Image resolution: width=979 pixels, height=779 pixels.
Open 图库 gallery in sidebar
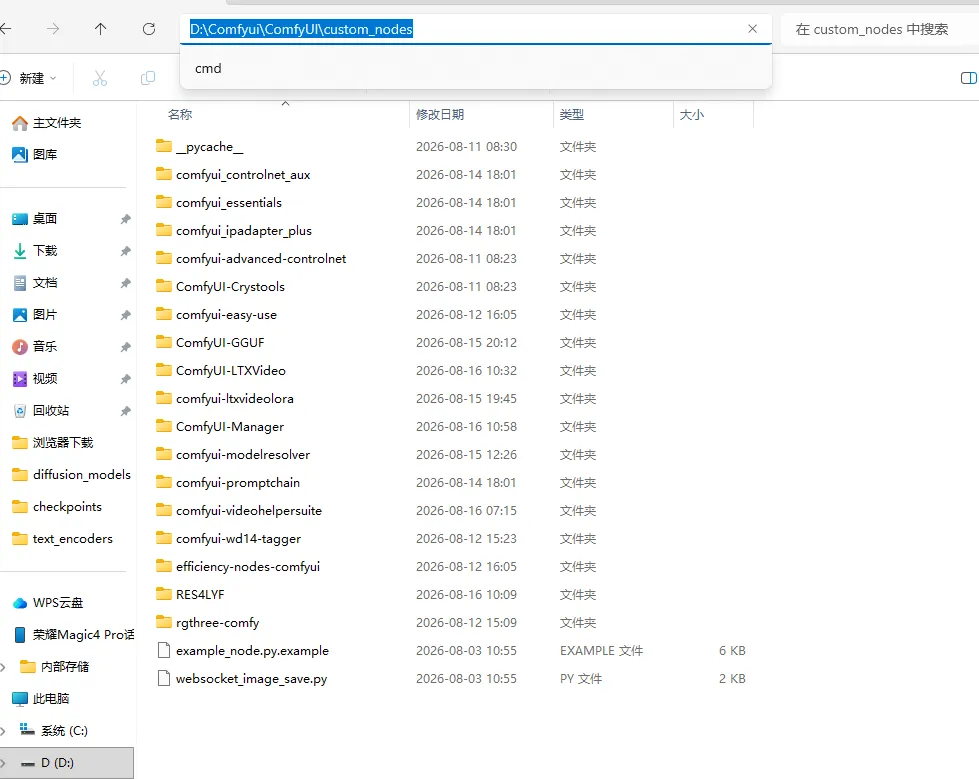(x=35, y=154)
